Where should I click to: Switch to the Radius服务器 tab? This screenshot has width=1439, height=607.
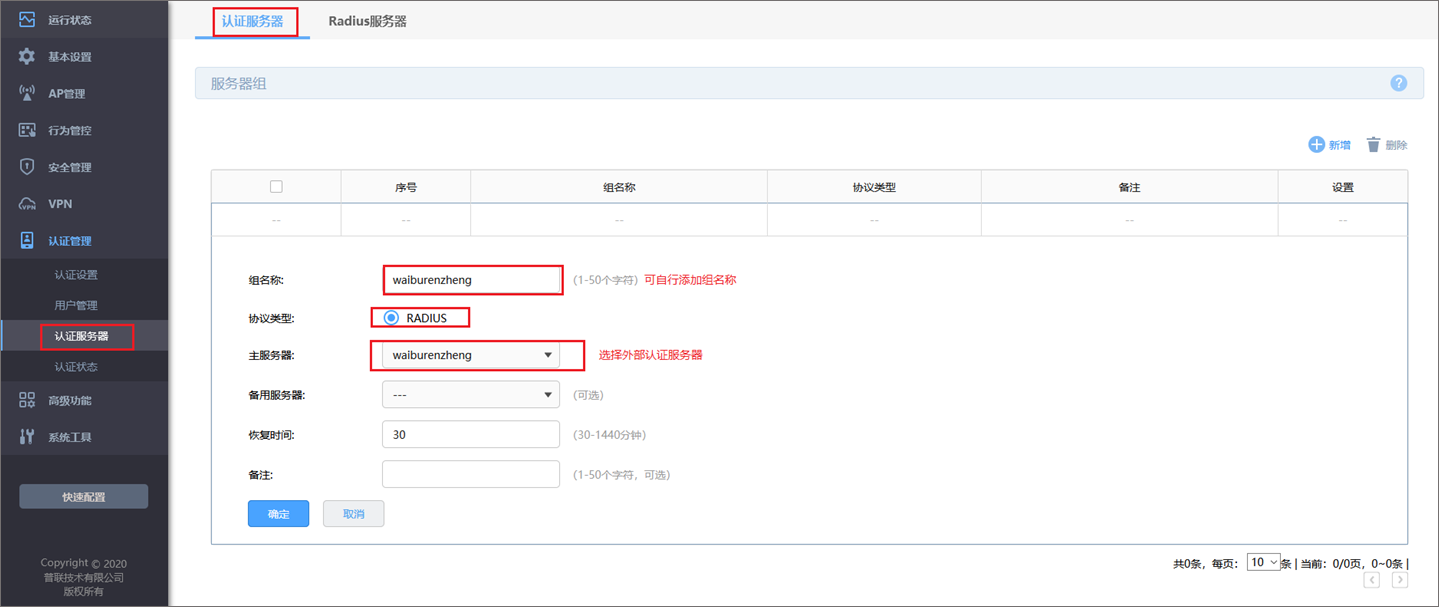[367, 21]
